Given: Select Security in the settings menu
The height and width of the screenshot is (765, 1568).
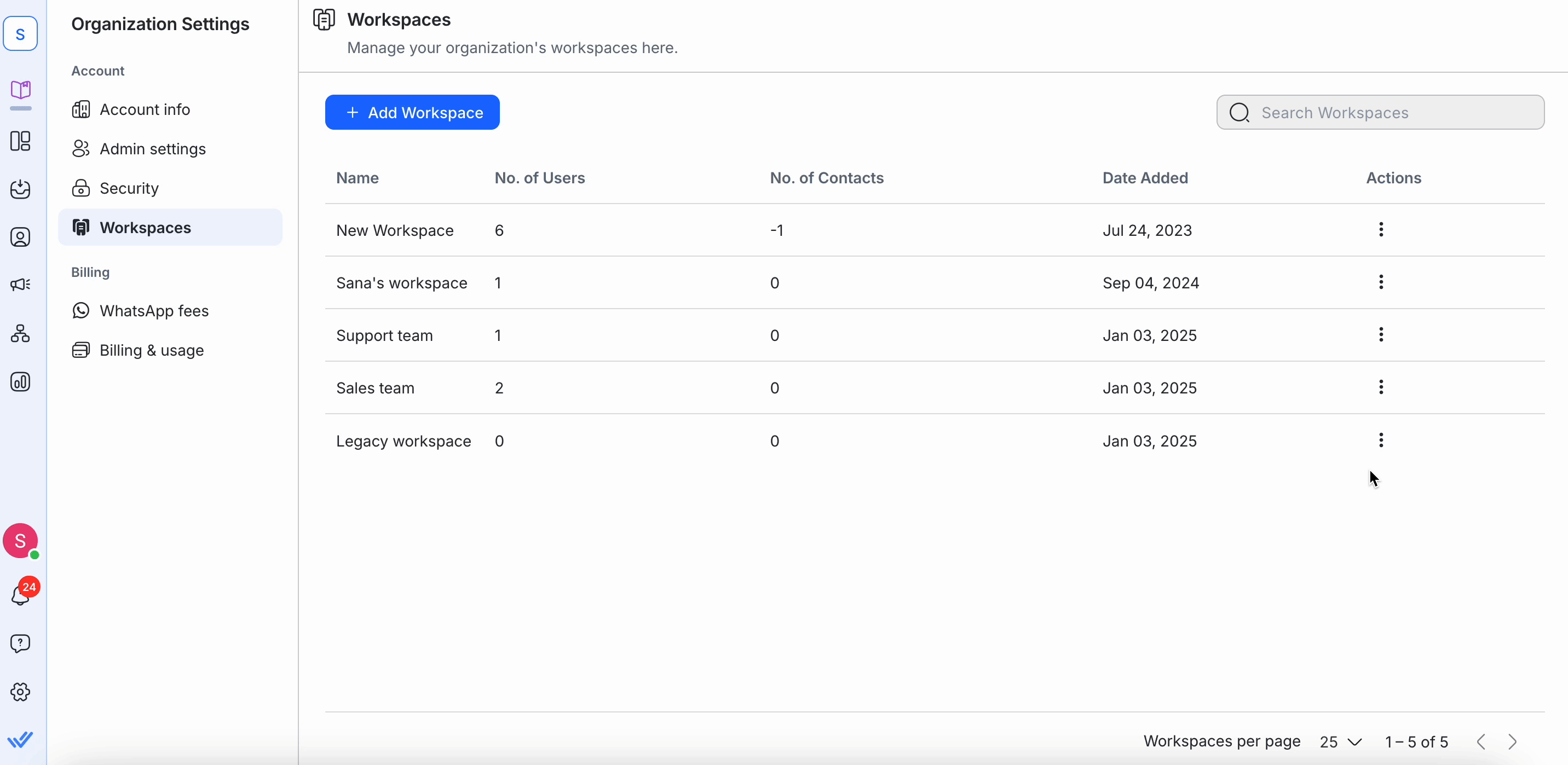Looking at the screenshot, I should [129, 188].
